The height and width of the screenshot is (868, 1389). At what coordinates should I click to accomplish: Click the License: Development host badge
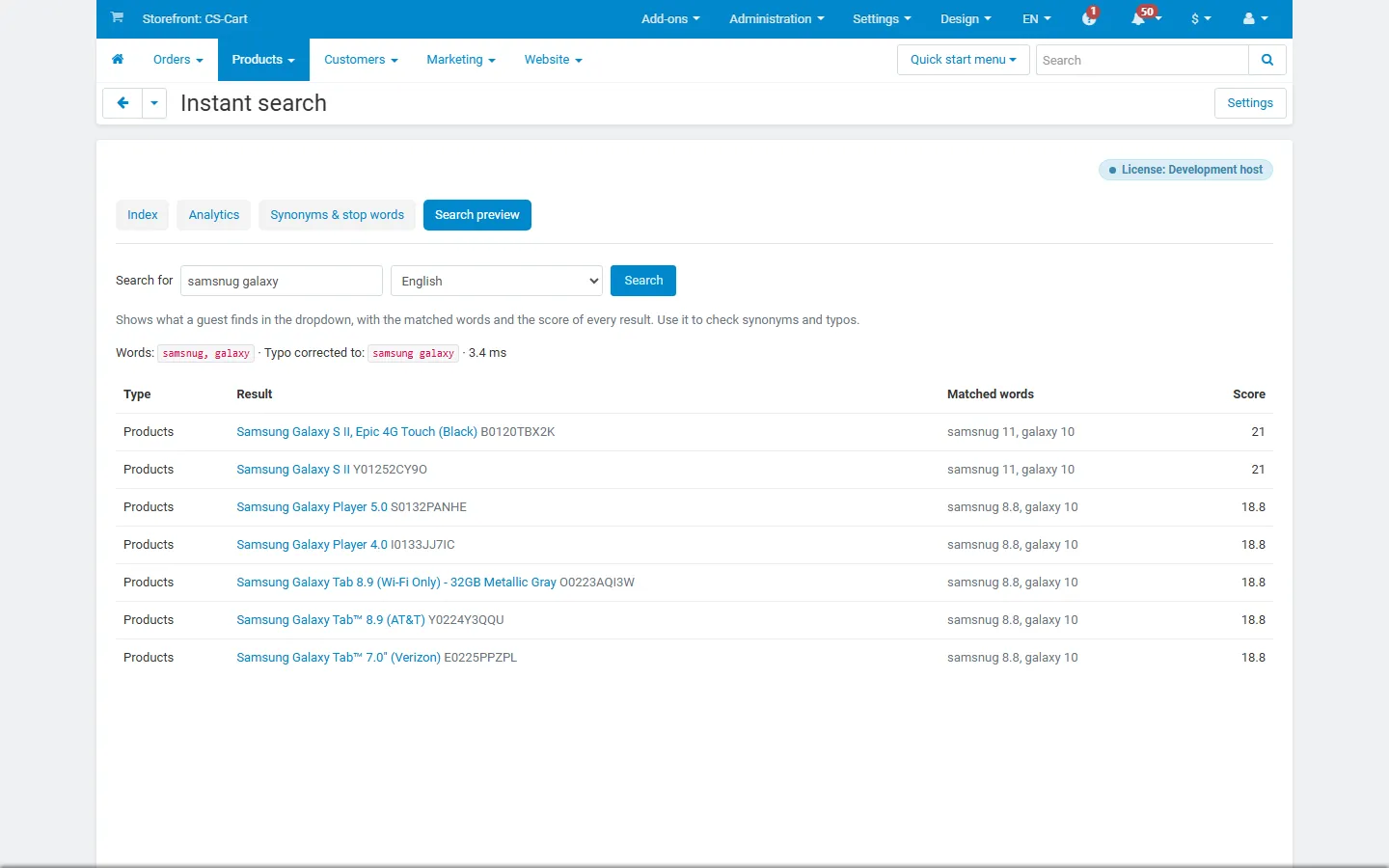pyautogui.click(x=1185, y=170)
